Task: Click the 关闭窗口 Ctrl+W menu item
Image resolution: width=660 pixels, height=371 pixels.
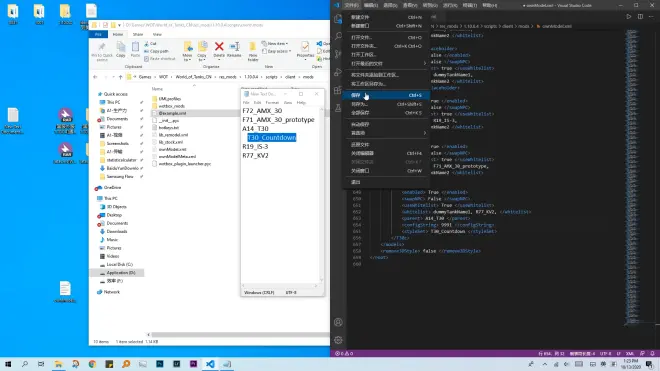Action: (x=386, y=171)
